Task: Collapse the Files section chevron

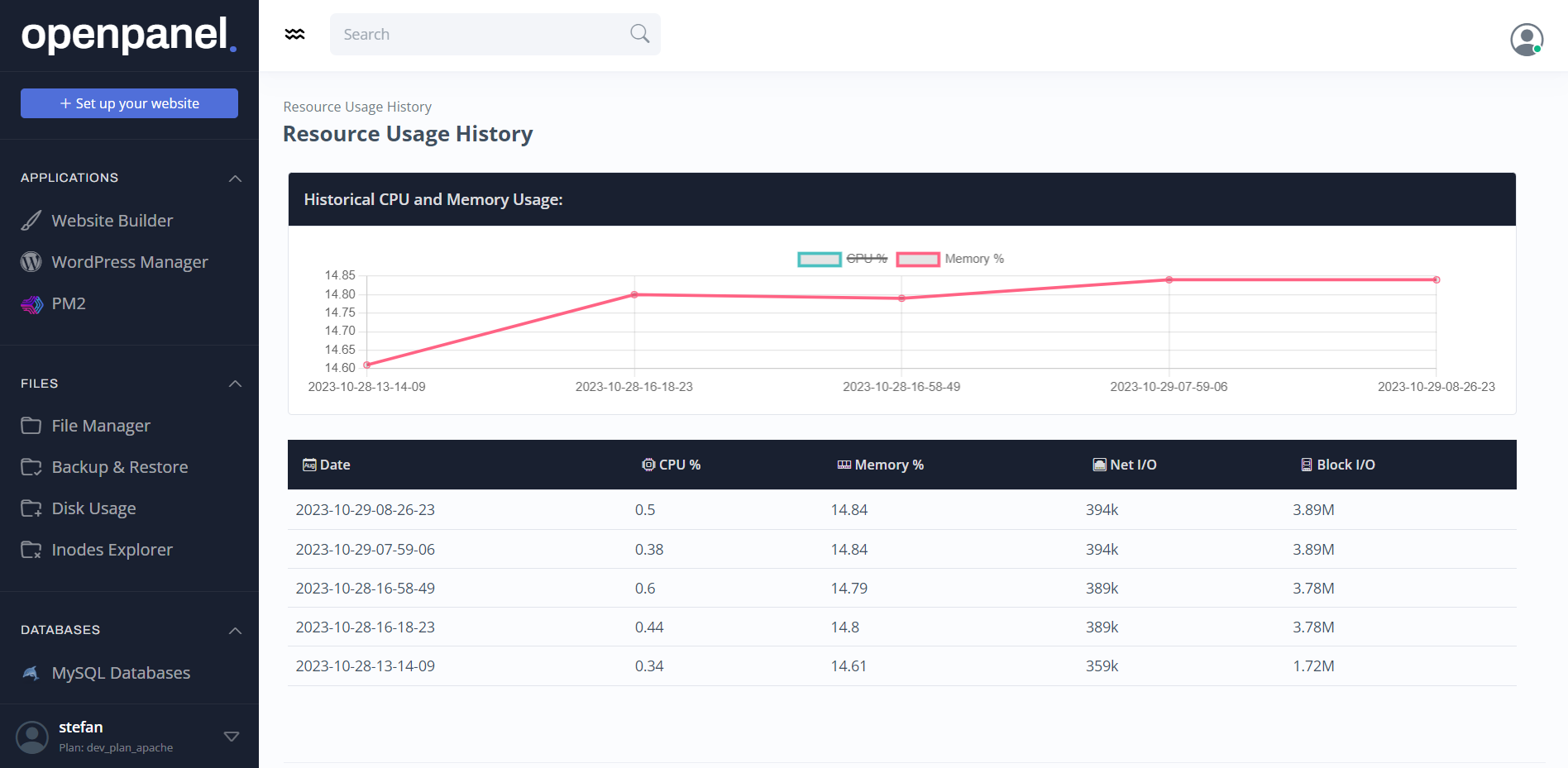Action: point(235,384)
